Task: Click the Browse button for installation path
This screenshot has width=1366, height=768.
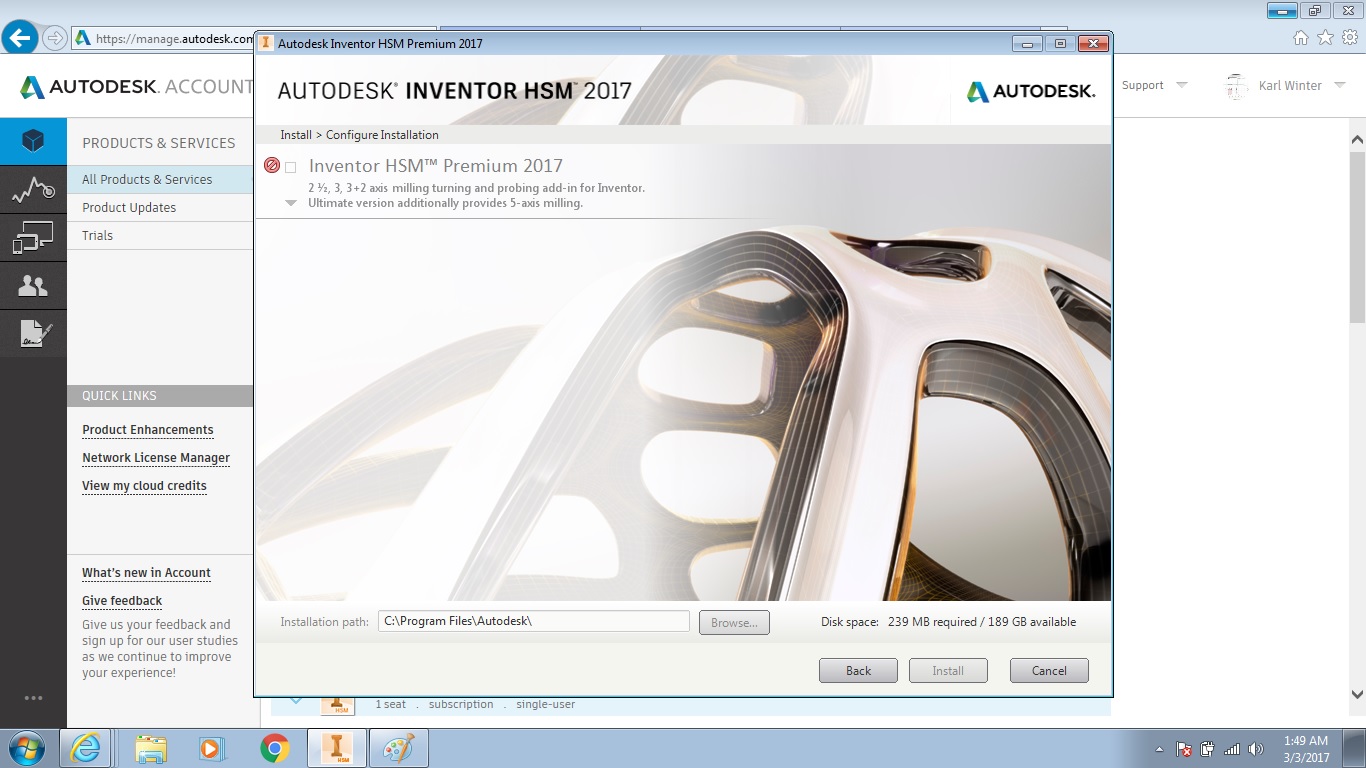Action: pos(734,621)
